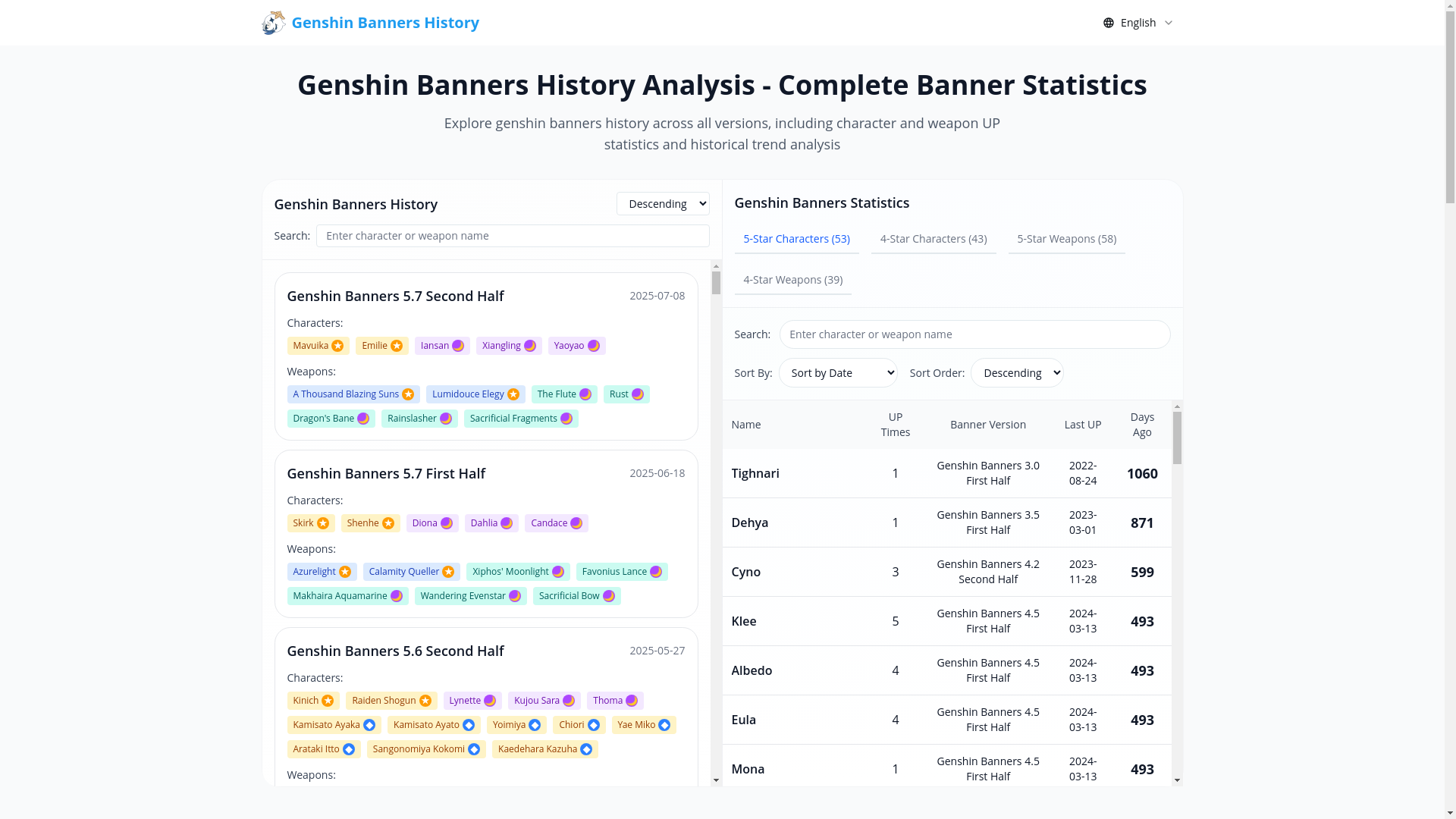1456x819 pixels.
Task: Click the Genshin Banners History logo icon
Action: (274, 23)
